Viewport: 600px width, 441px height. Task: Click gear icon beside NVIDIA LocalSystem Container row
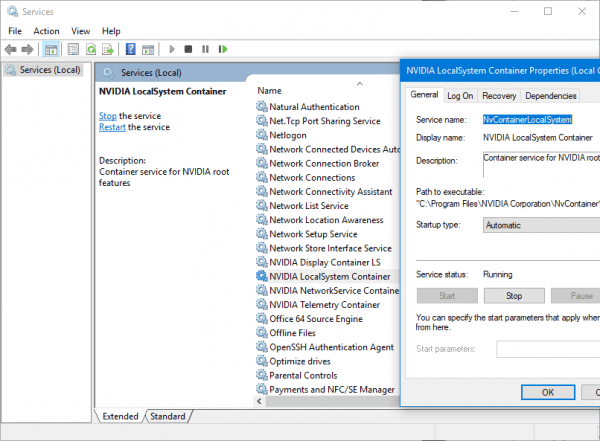[x=262, y=276]
